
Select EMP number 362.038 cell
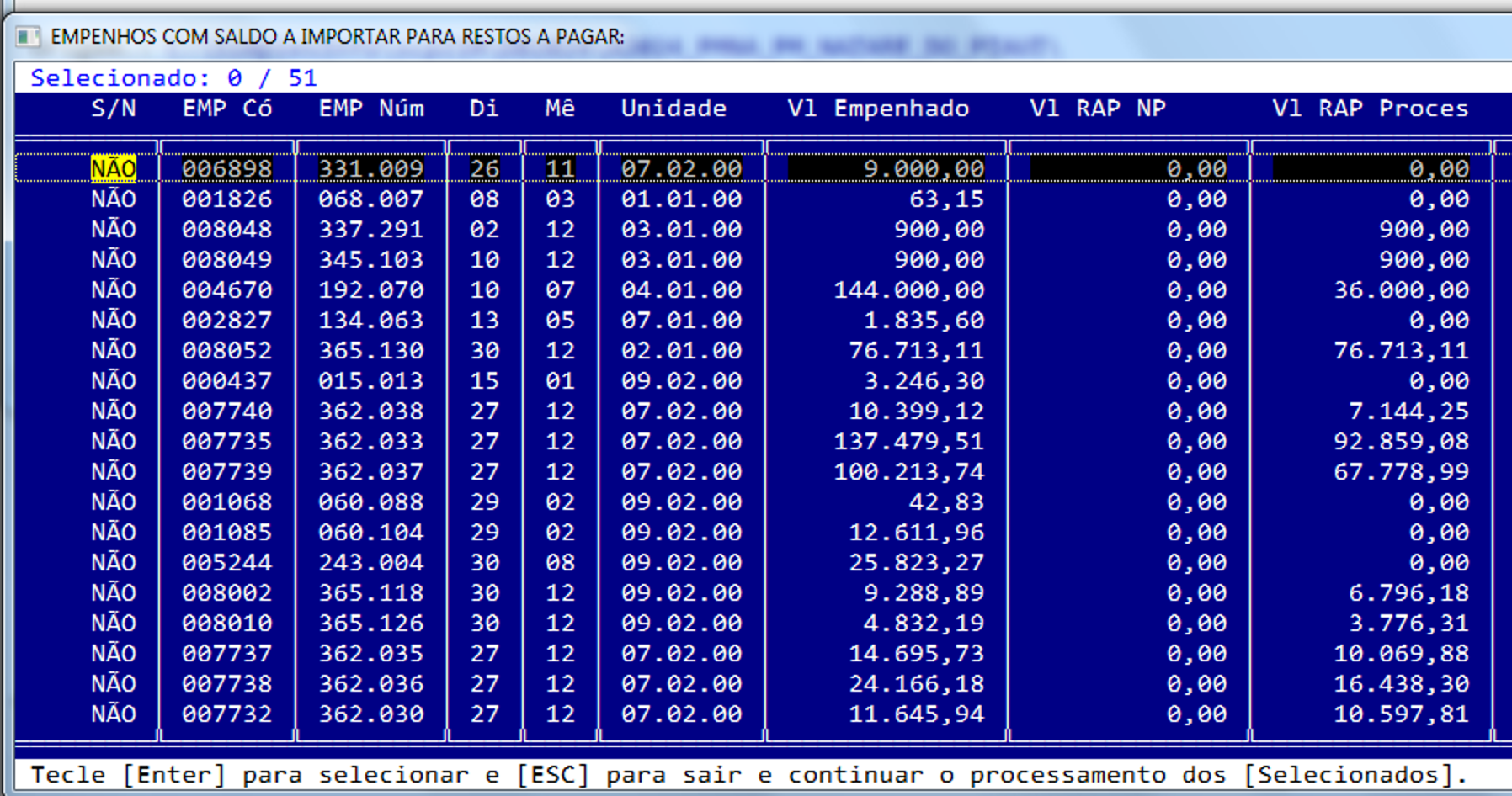(371, 411)
